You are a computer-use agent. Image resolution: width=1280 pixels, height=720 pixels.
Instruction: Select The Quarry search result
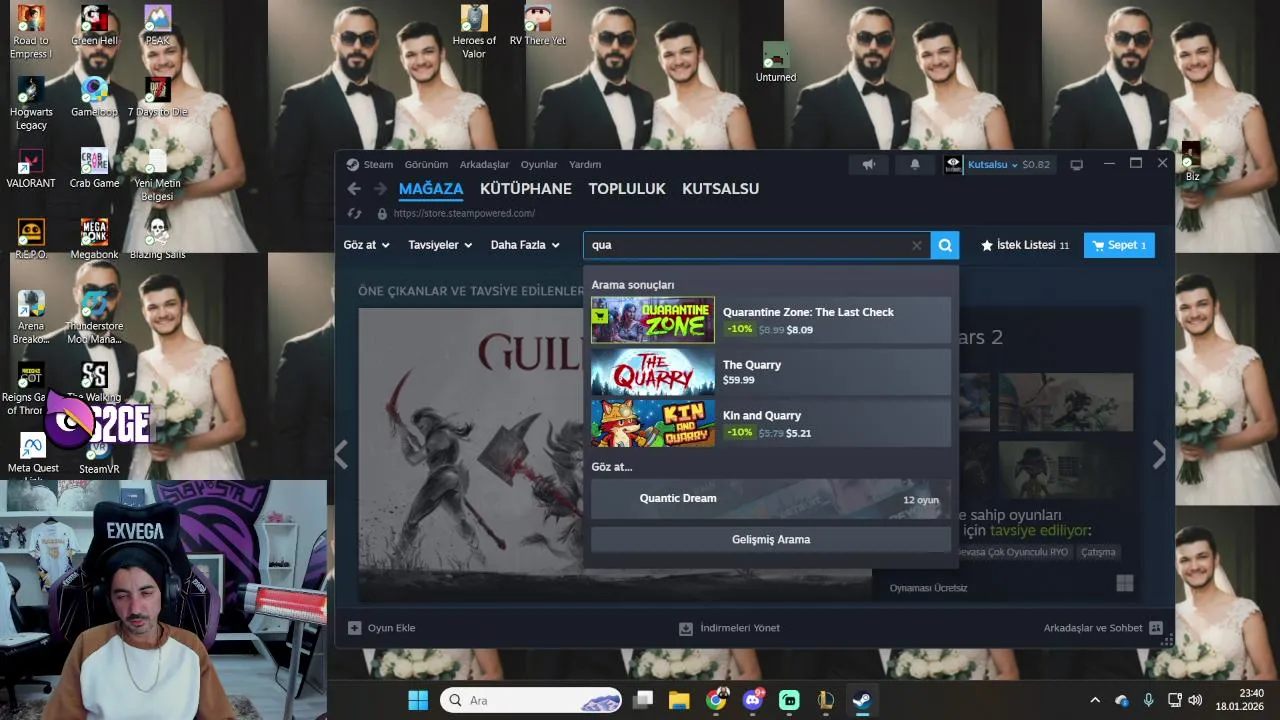(771, 372)
